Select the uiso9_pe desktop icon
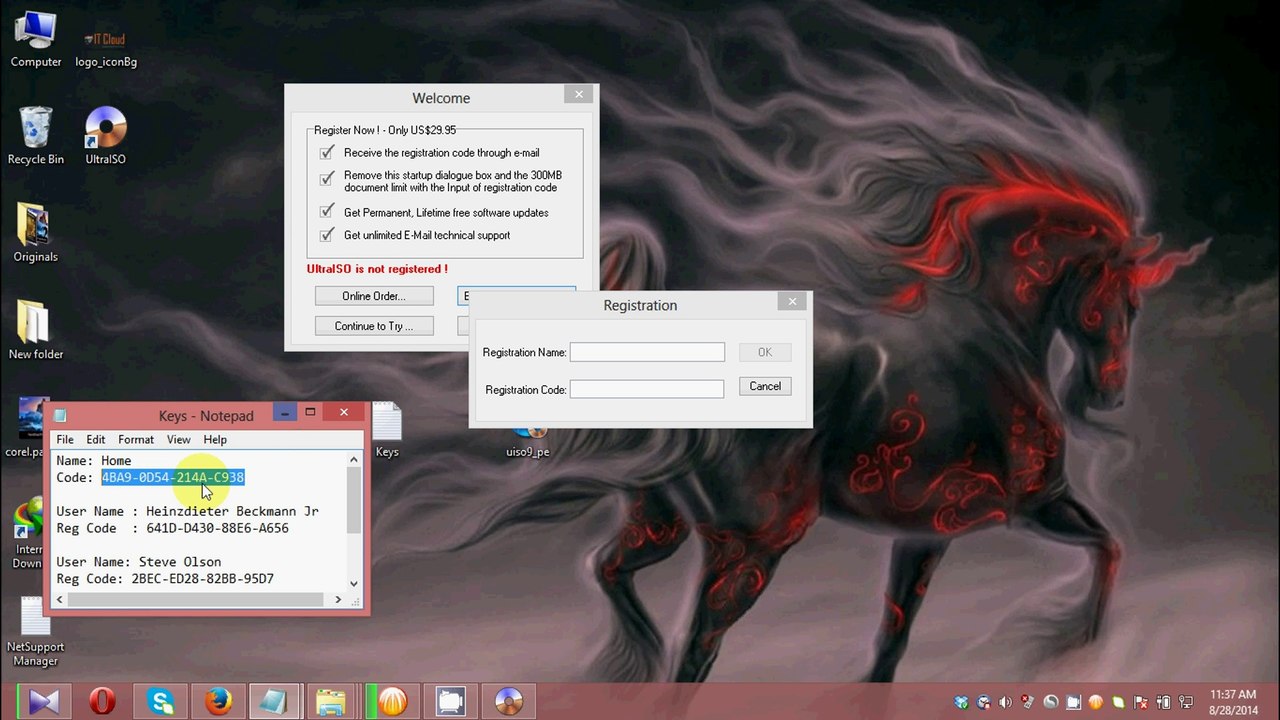The image size is (1280, 720). pyautogui.click(x=527, y=443)
